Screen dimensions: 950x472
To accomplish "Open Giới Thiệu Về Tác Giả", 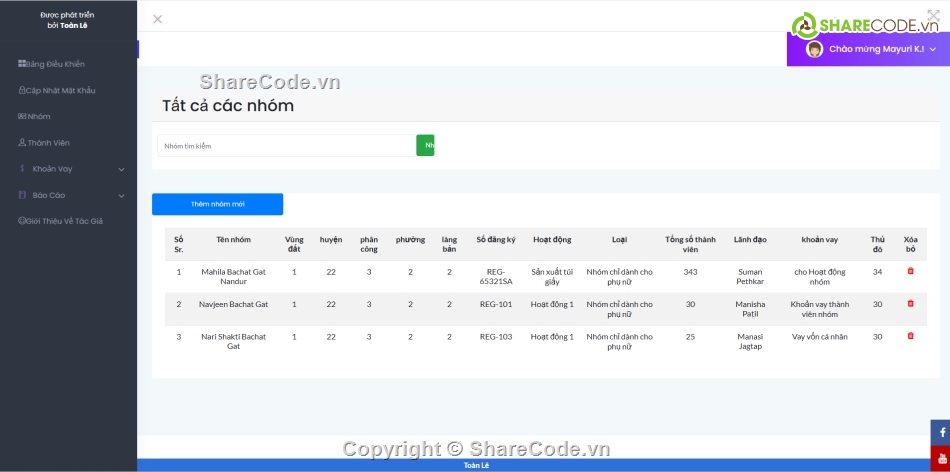I will (x=64, y=221).
